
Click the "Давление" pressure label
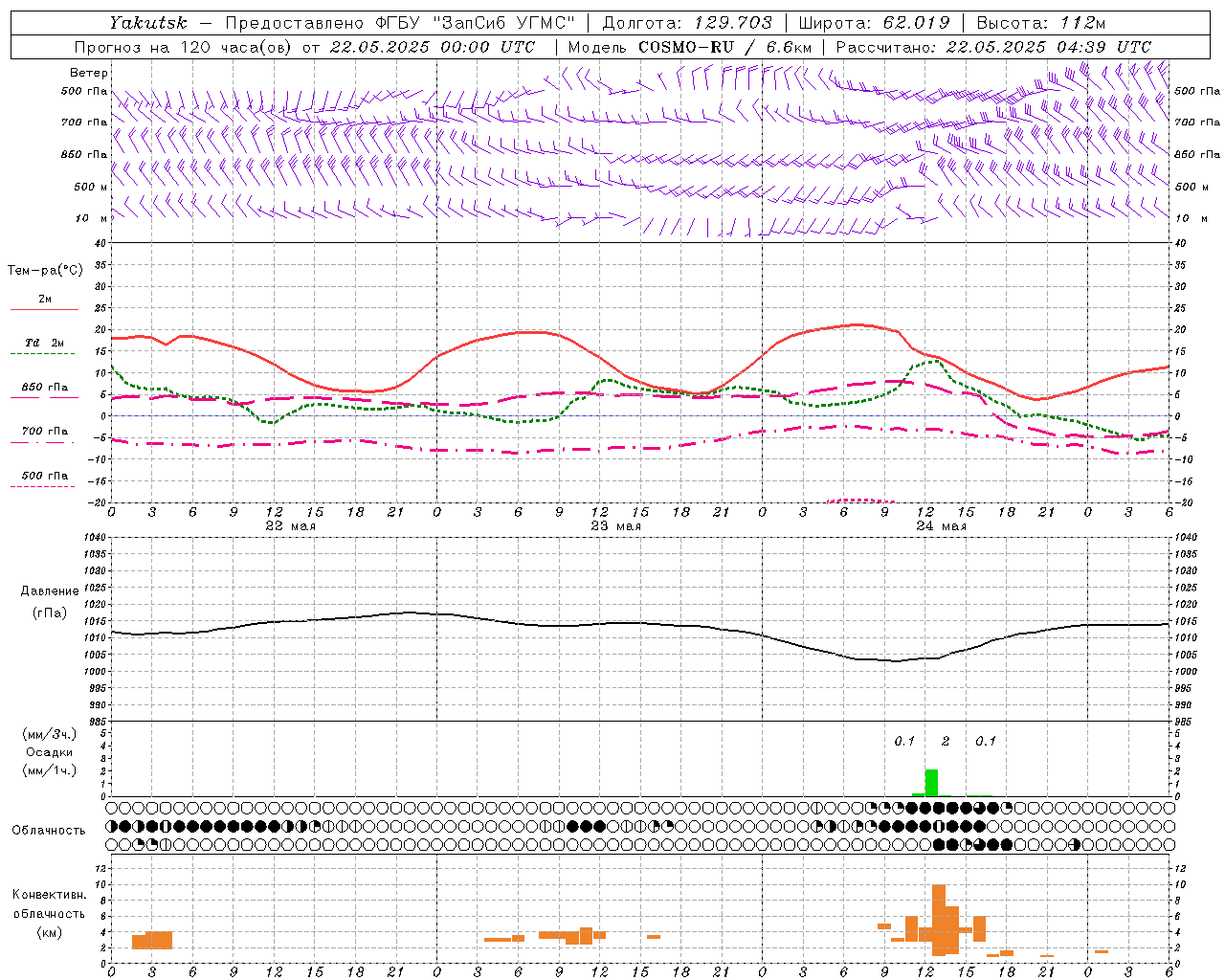50,591
